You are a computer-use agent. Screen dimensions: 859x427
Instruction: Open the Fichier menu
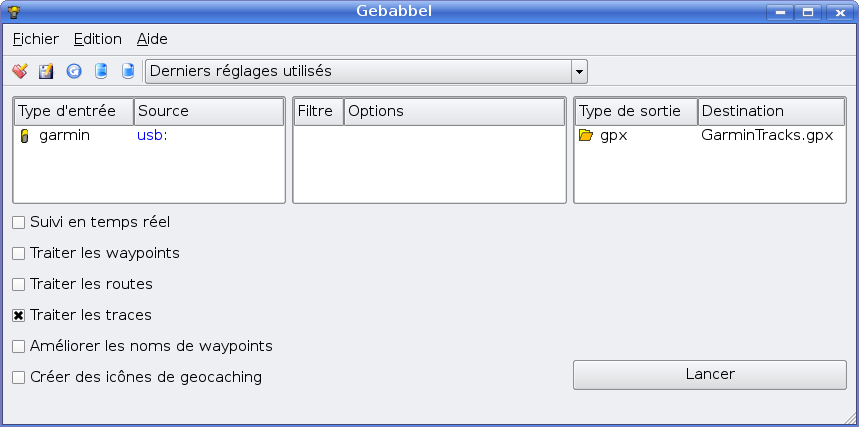[36, 39]
